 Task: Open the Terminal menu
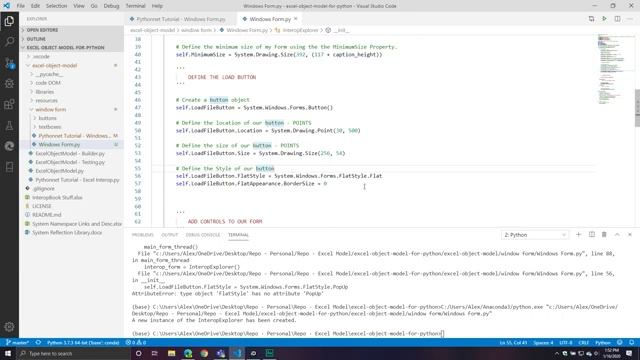coord(136,6)
